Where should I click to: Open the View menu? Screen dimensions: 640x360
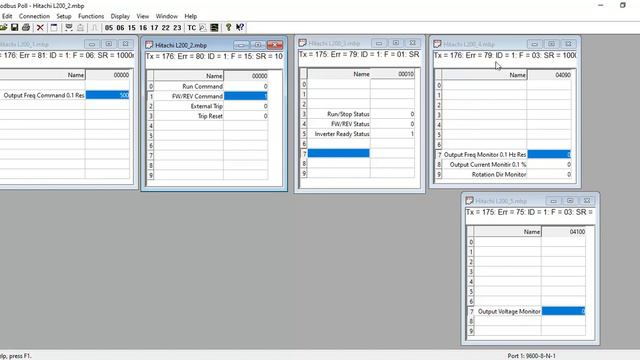point(142,16)
